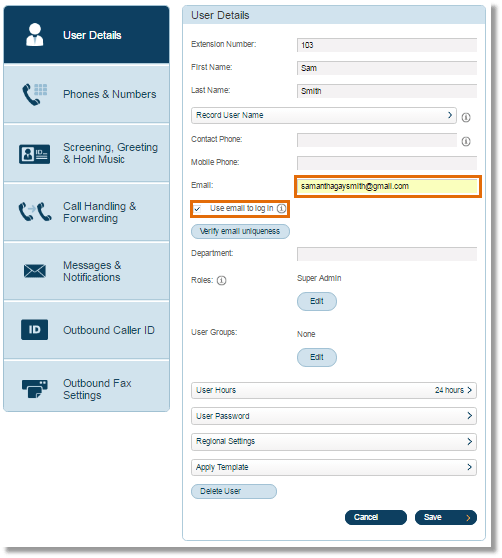Click the empty Department field
Viewport: 502px width, 558px height.
click(x=387, y=254)
